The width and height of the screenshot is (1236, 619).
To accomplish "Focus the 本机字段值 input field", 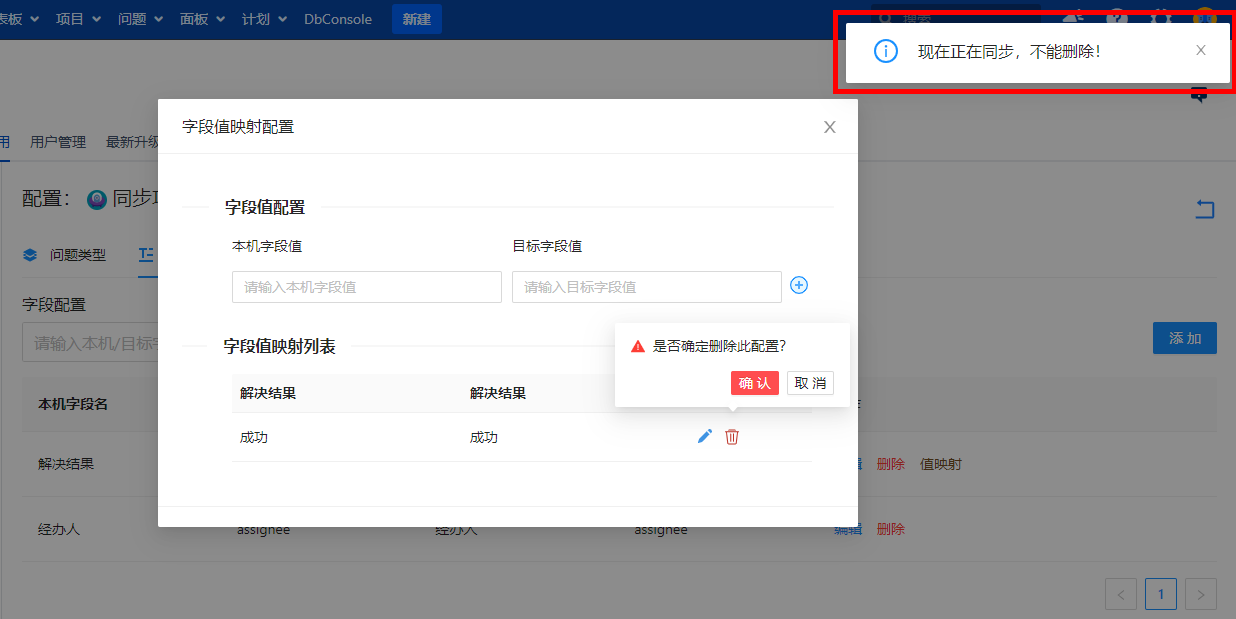I will pos(366,287).
